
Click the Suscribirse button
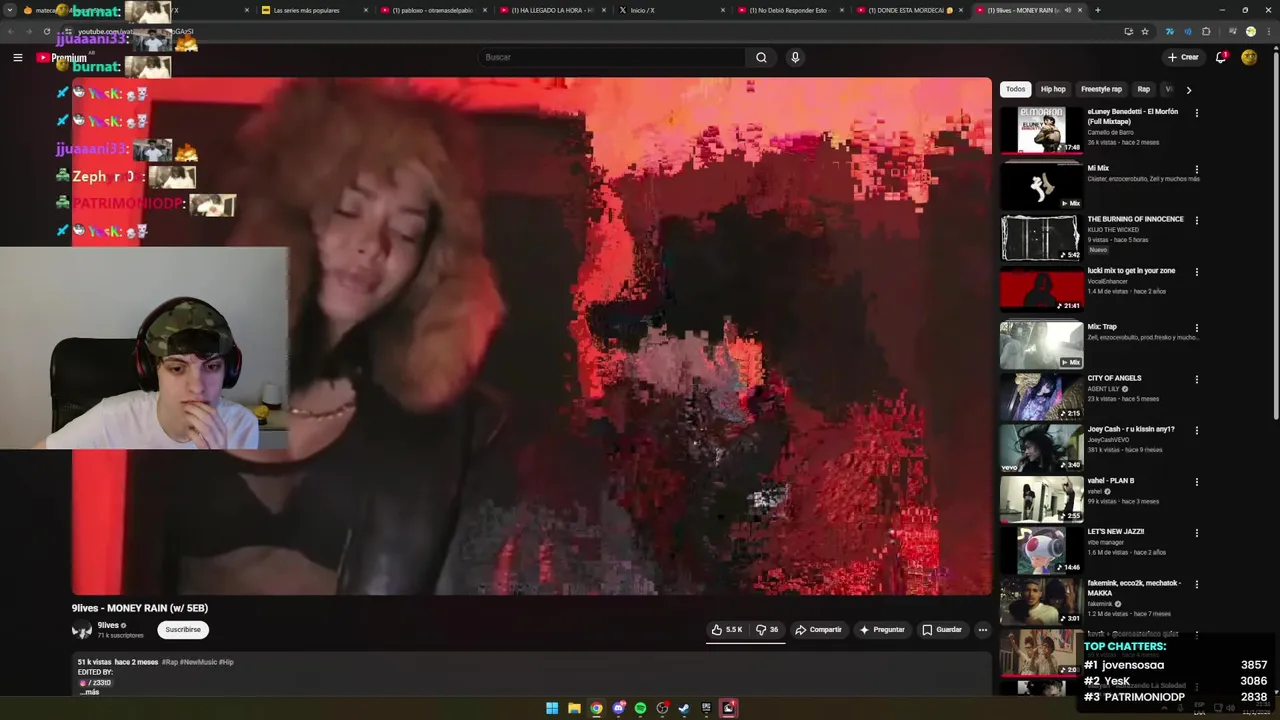coord(183,630)
